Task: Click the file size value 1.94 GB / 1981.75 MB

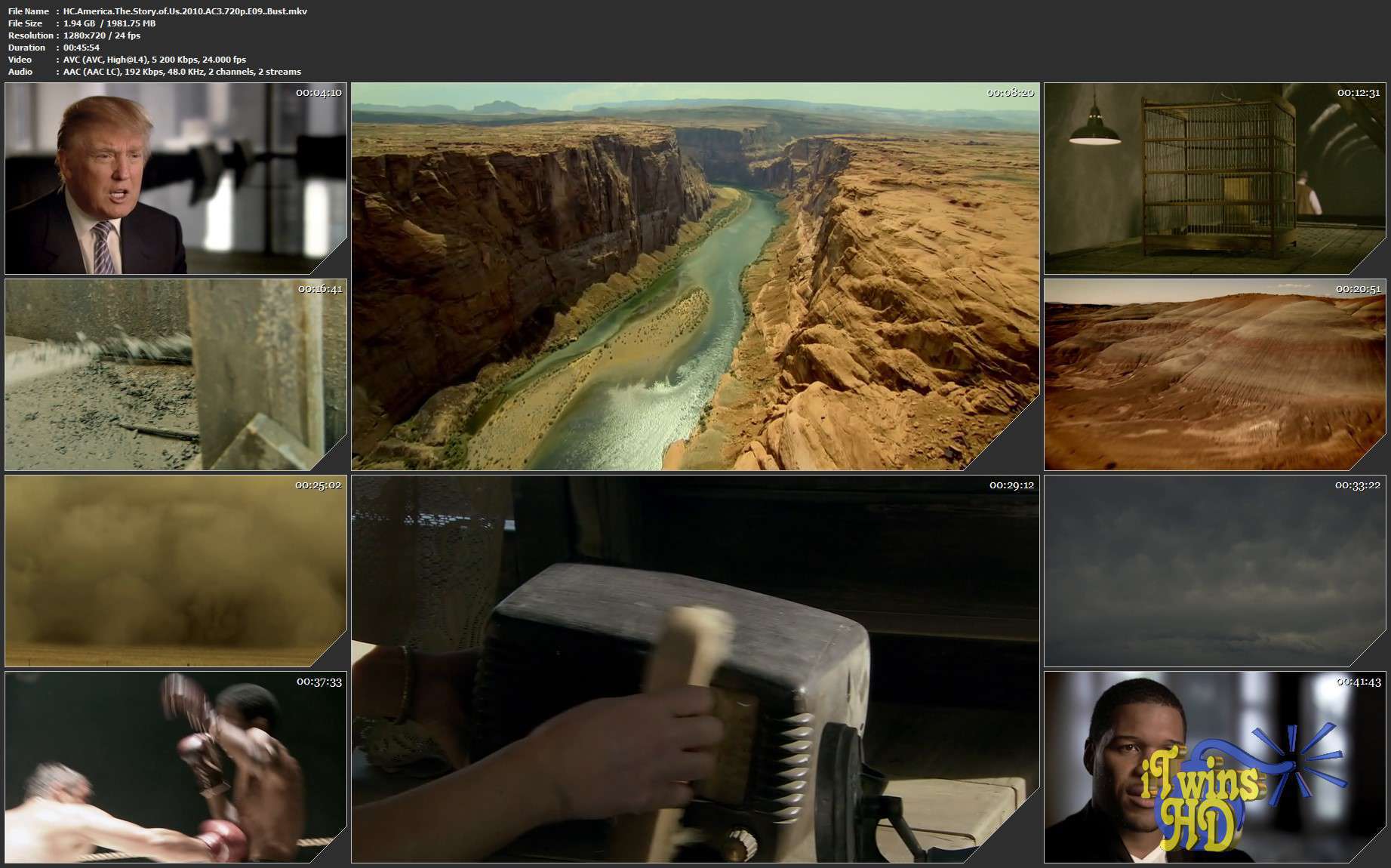Action: tap(109, 23)
